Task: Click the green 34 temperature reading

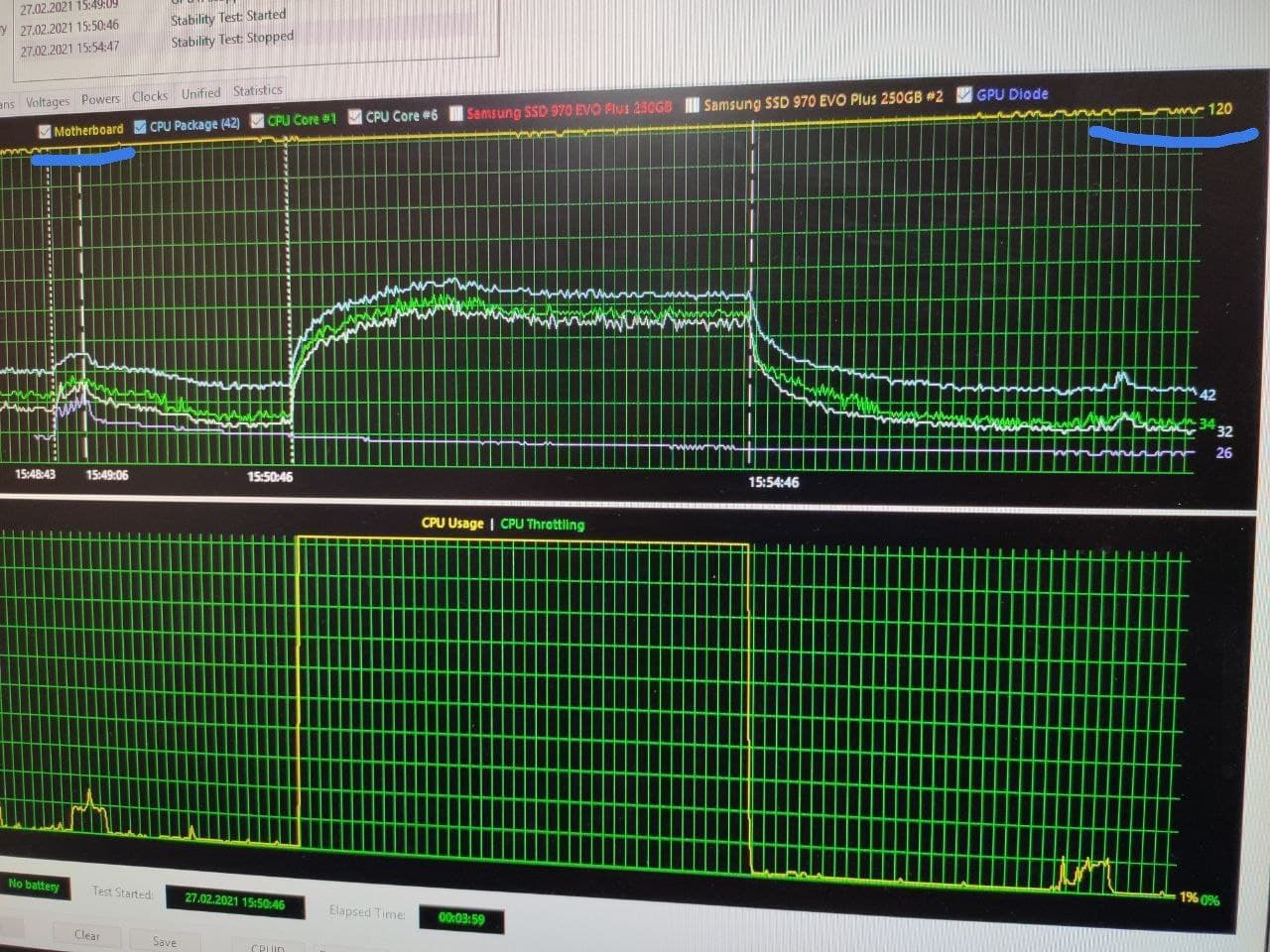Action: pyautogui.click(x=1206, y=424)
